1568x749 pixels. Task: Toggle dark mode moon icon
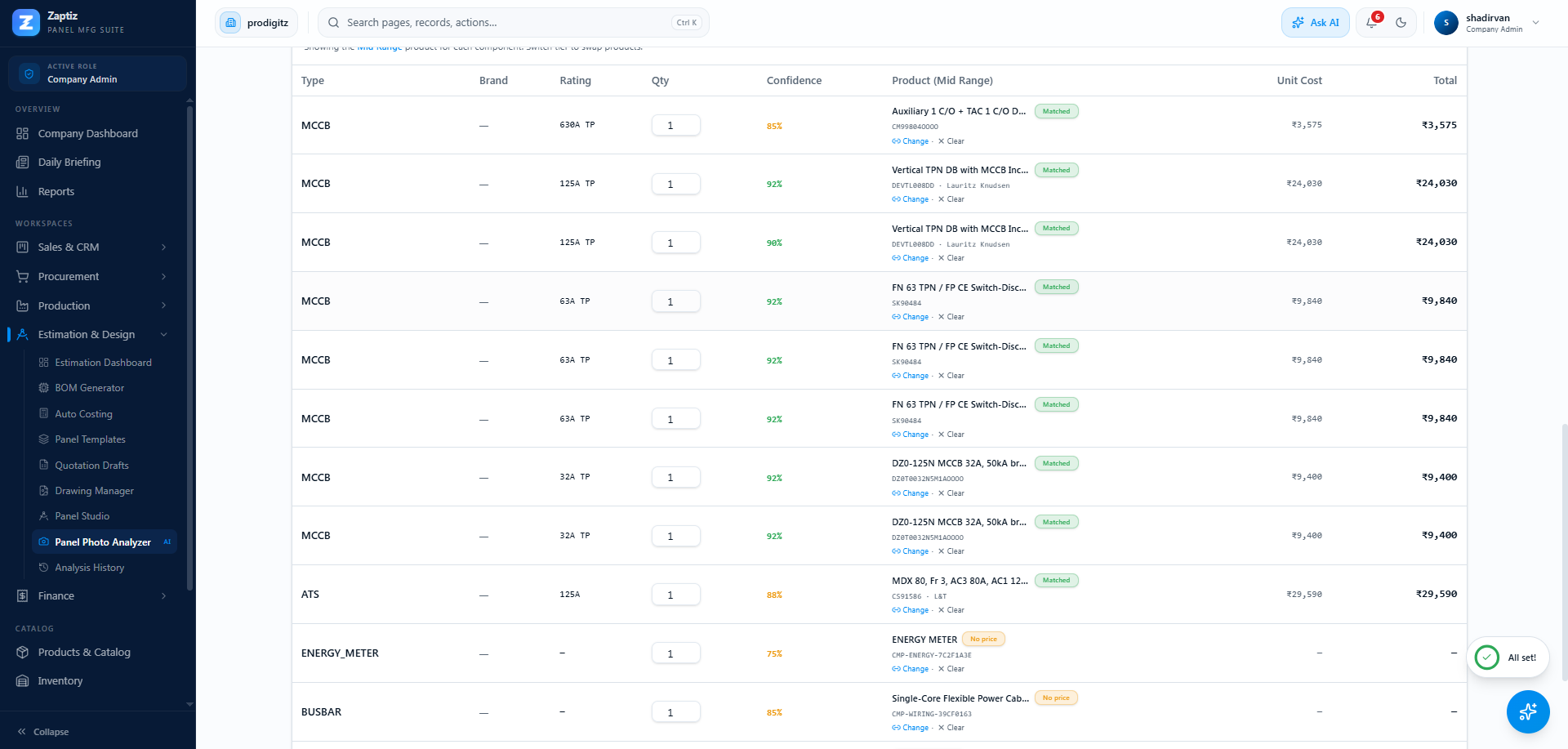[1401, 23]
